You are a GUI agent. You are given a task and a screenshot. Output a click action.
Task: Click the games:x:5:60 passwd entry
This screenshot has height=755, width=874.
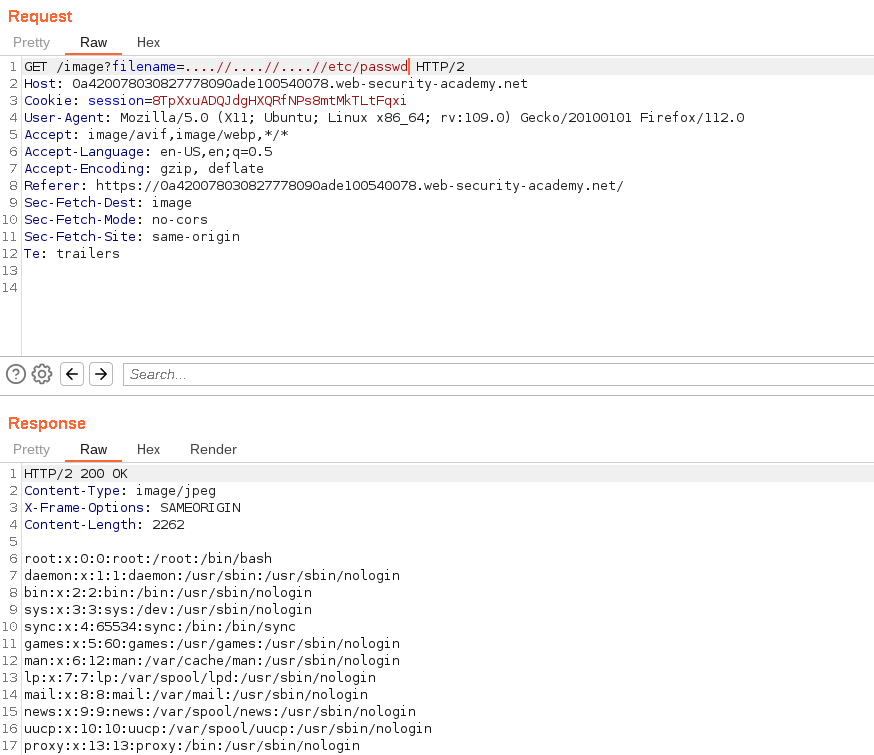[212, 644]
